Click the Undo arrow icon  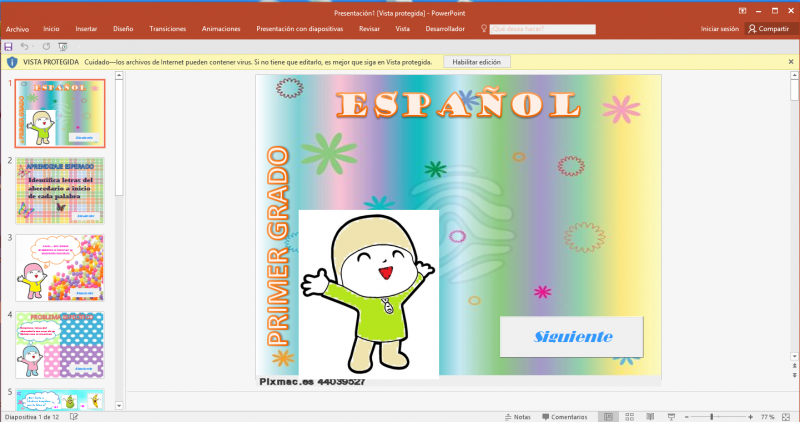point(23,46)
